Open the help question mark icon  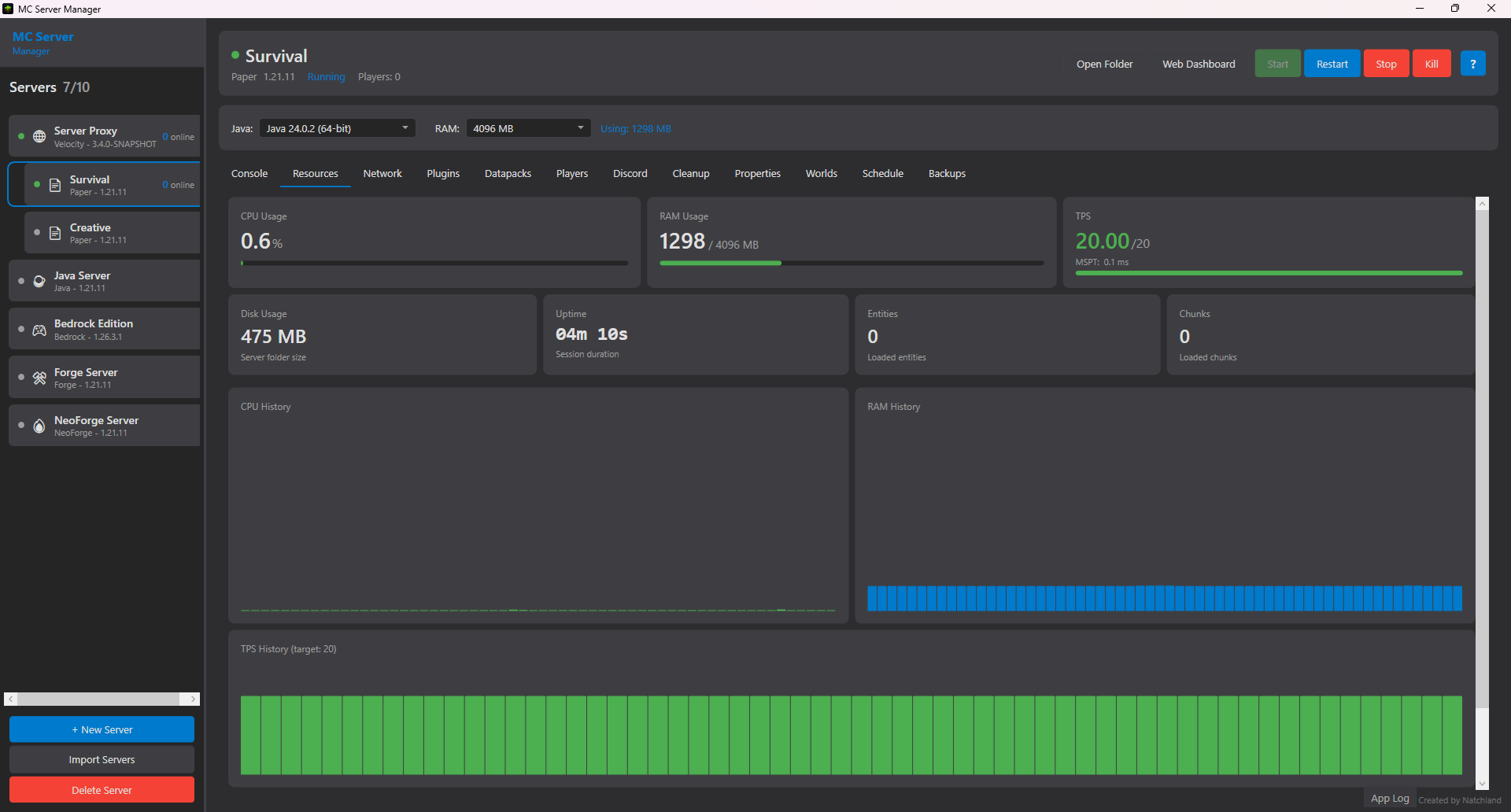pyautogui.click(x=1472, y=63)
